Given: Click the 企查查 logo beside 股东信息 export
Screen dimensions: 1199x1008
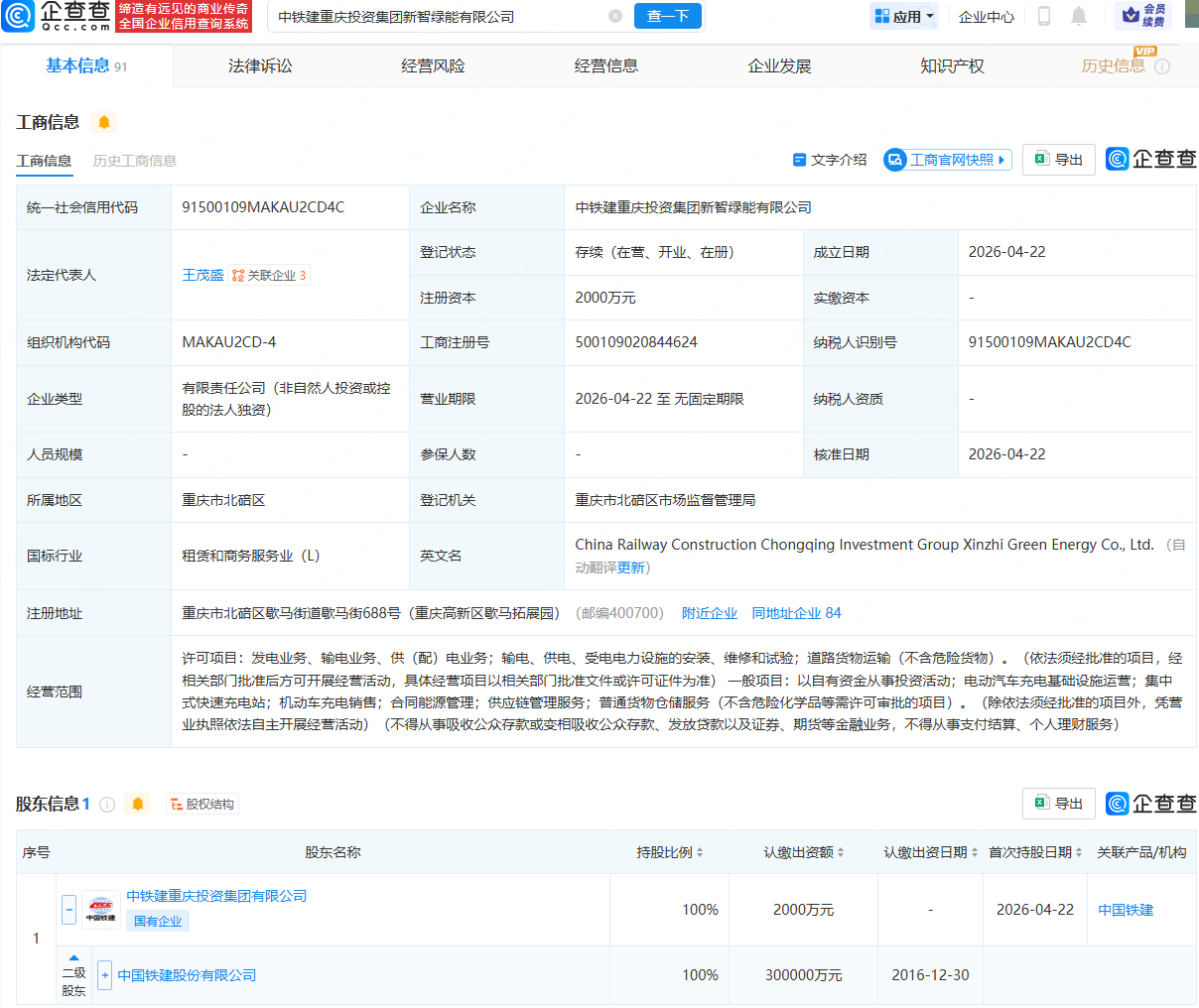Looking at the screenshot, I should (x=1151, y=804).
